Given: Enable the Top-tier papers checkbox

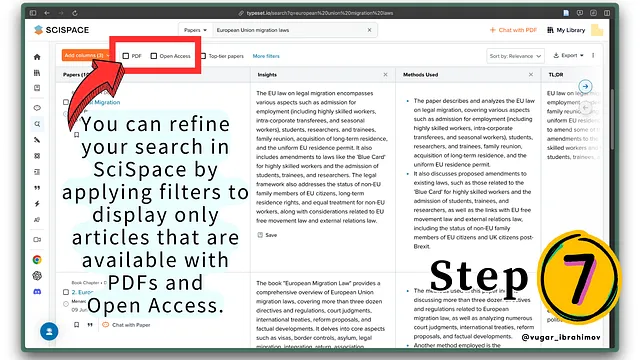Looking at the screenshot, I should click(x=203, y=56).
